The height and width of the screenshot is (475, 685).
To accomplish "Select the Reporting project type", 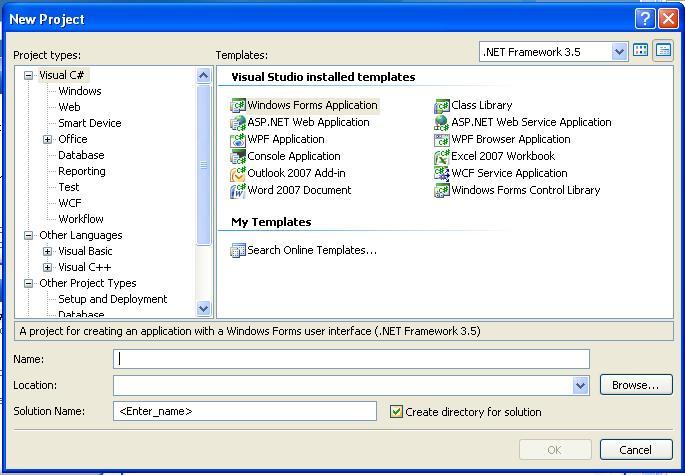I will pyautogui.click(x=82, y=171).
